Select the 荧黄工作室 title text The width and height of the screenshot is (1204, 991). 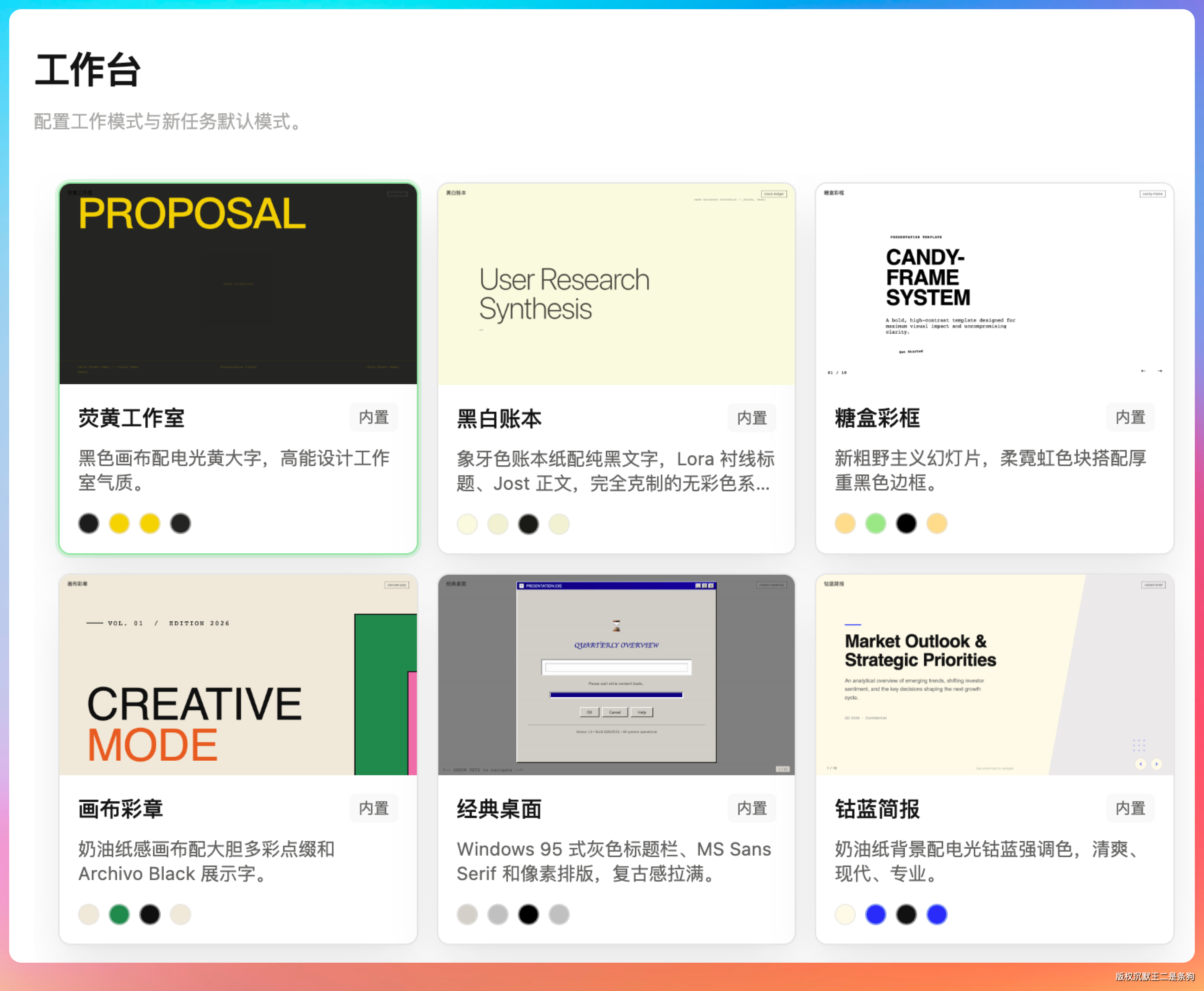[131, 419]
